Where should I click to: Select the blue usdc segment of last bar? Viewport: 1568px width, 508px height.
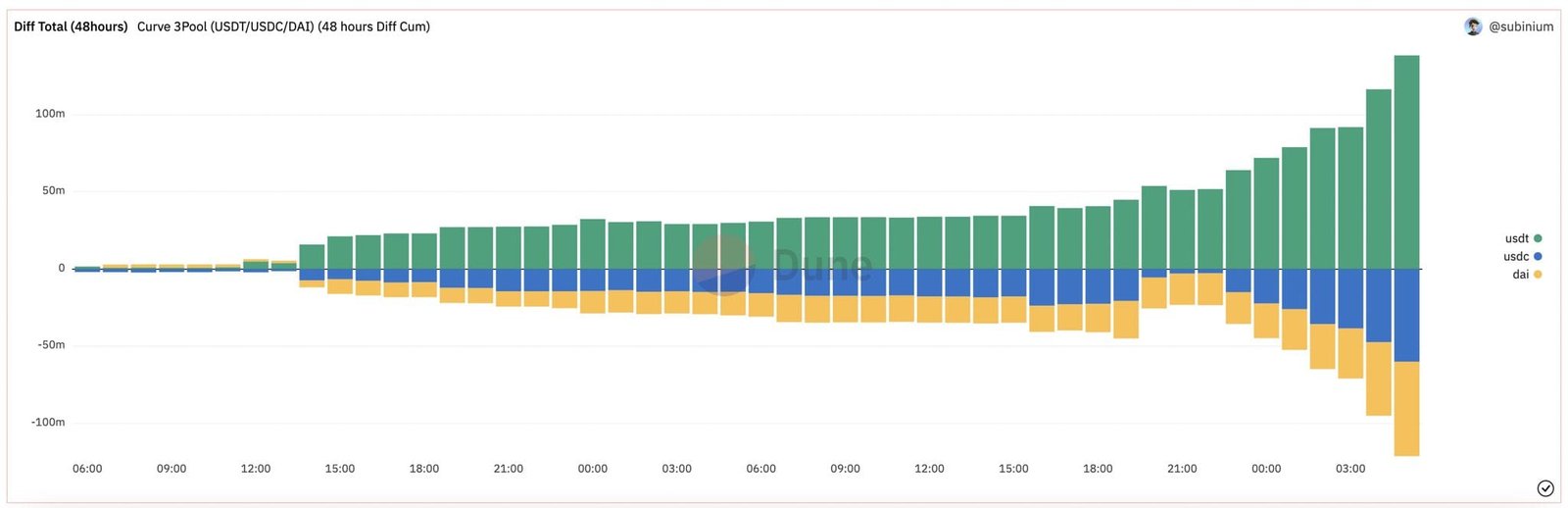pos(1406,315)
